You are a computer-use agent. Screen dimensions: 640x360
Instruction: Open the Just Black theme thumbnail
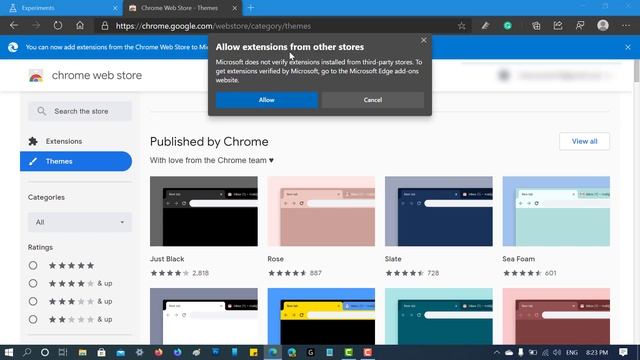(204, 211)
